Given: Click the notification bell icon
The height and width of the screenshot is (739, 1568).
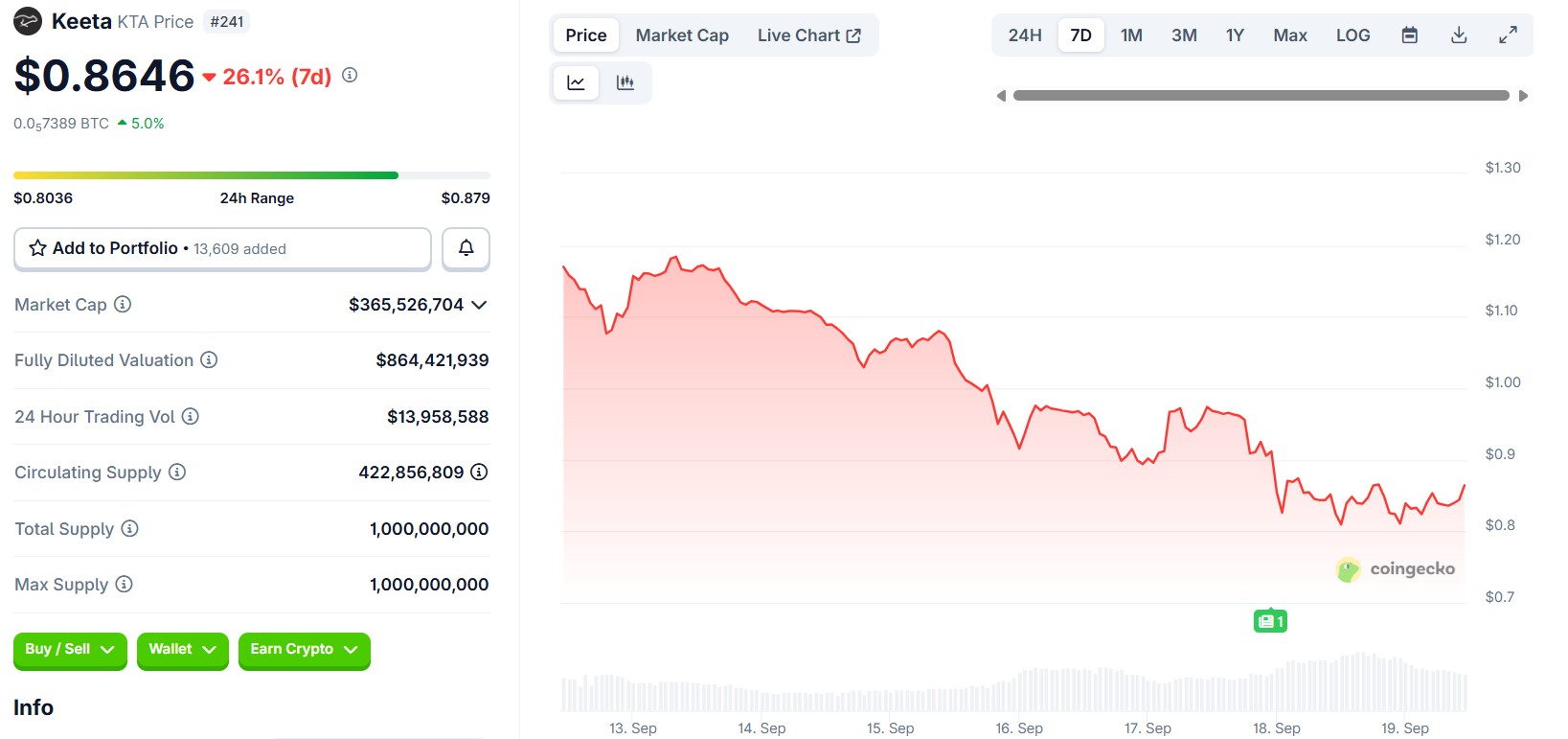Looking at the screenshot, I should (466, 248).
